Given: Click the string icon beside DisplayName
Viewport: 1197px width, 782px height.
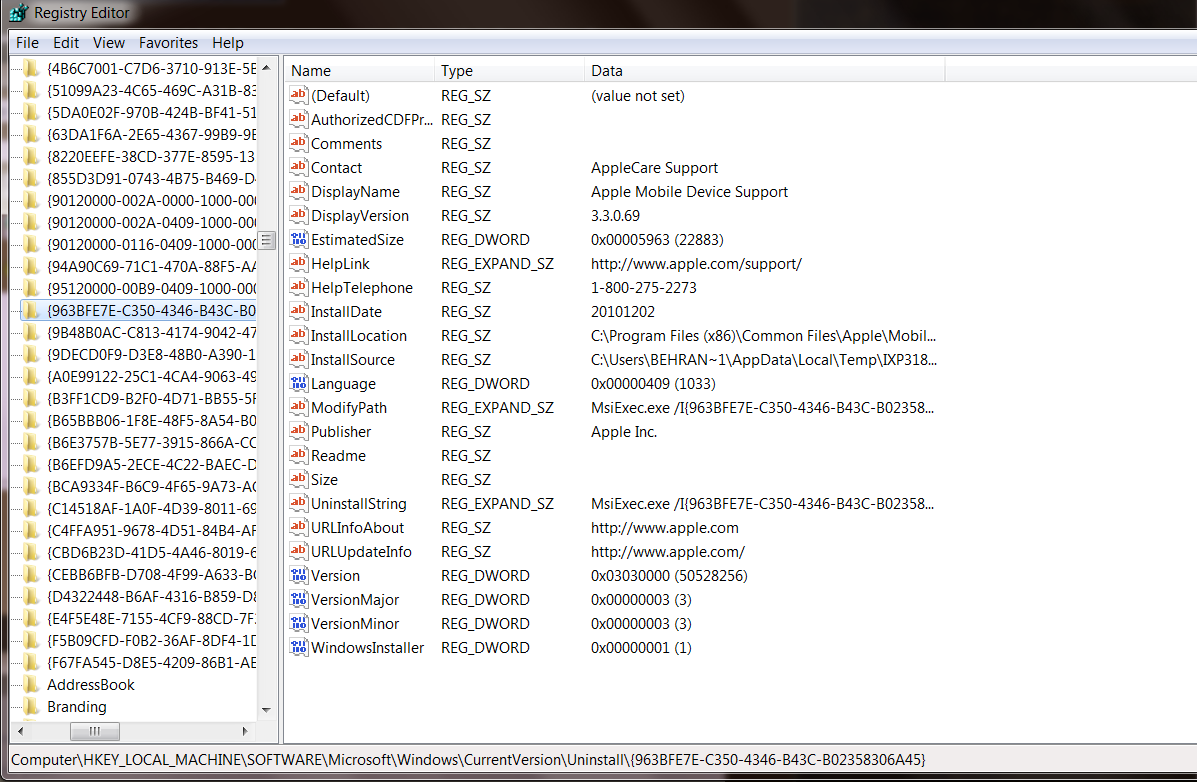Looking at the screenshot, I should [298, 192].
